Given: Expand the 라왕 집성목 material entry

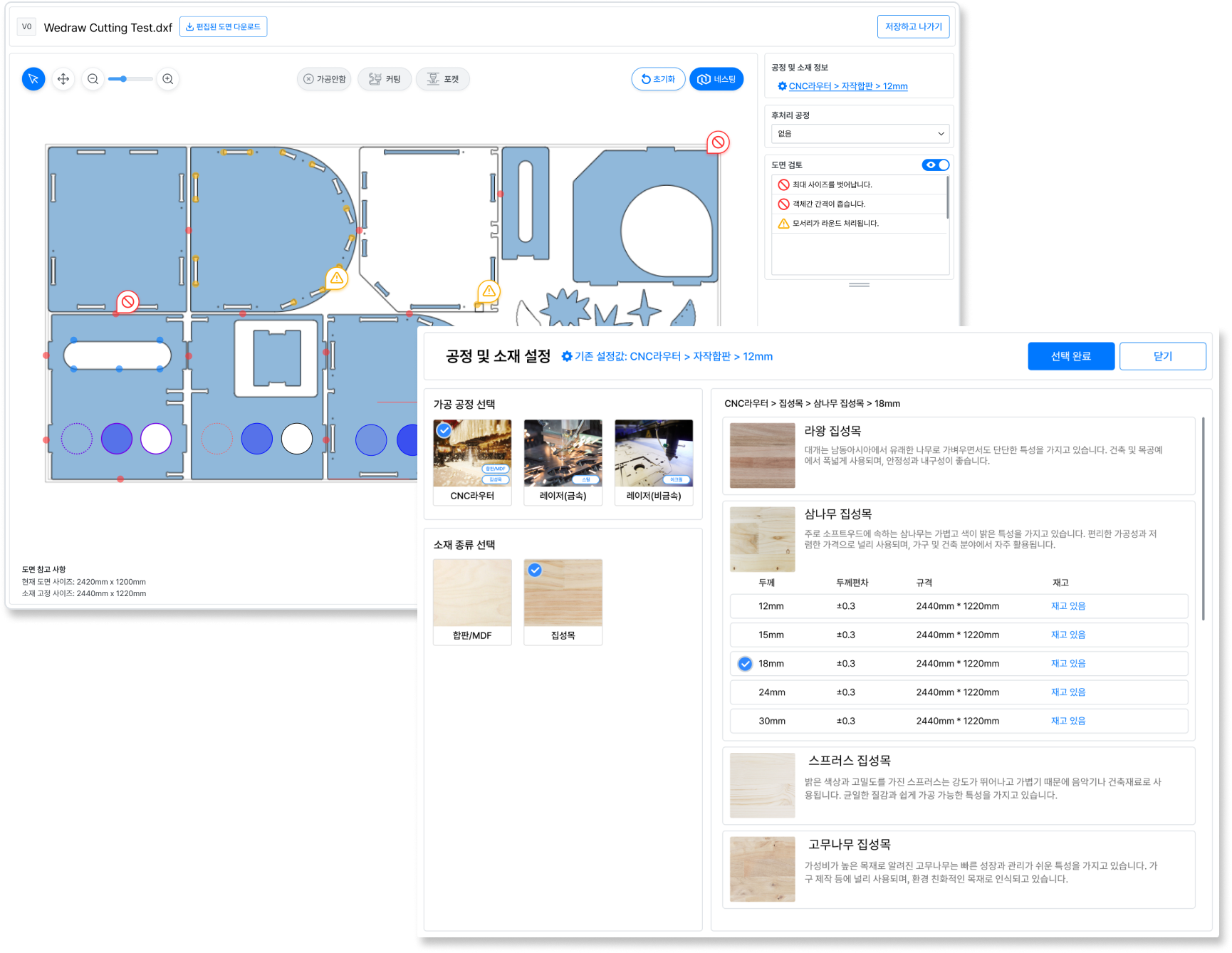Looking at the screenshot, I should point(958,455).
